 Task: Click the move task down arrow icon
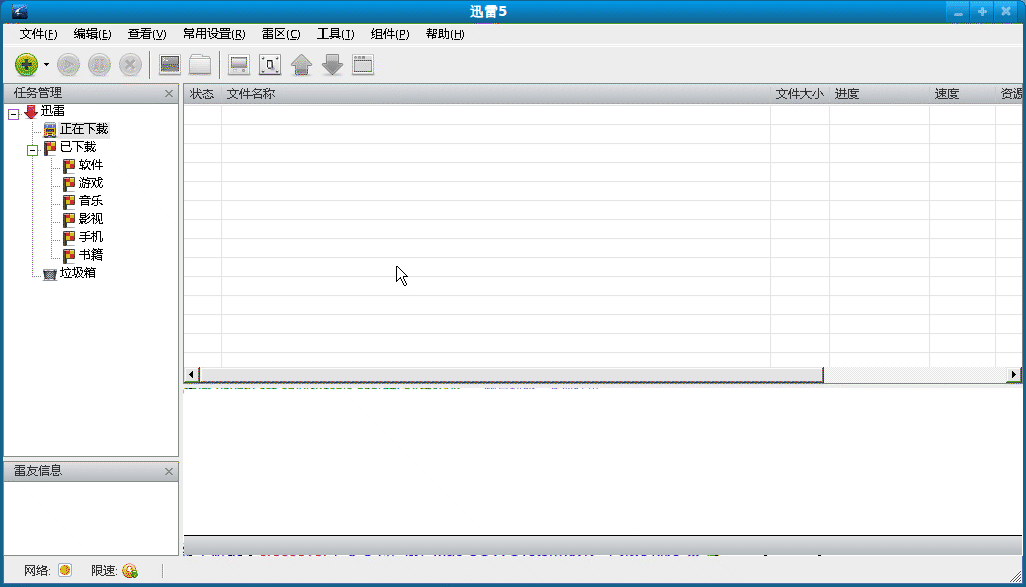332,65
